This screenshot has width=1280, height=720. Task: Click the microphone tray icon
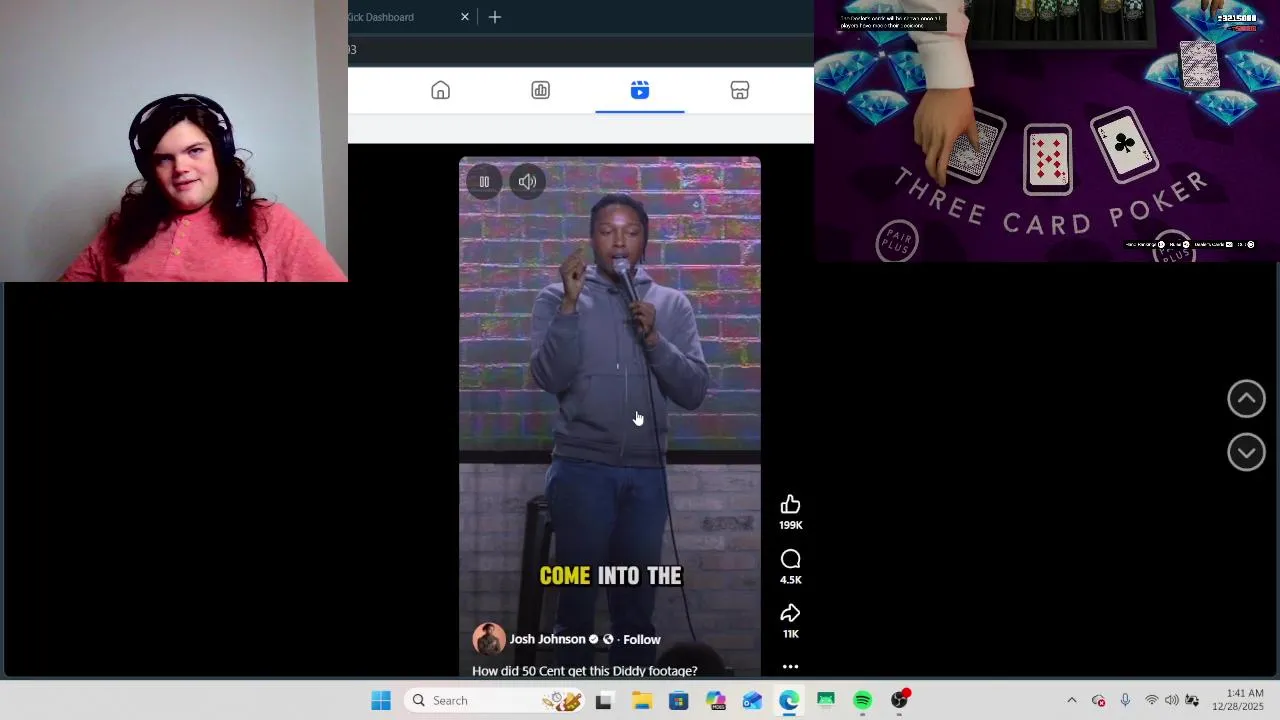(x=1125, y=701)
